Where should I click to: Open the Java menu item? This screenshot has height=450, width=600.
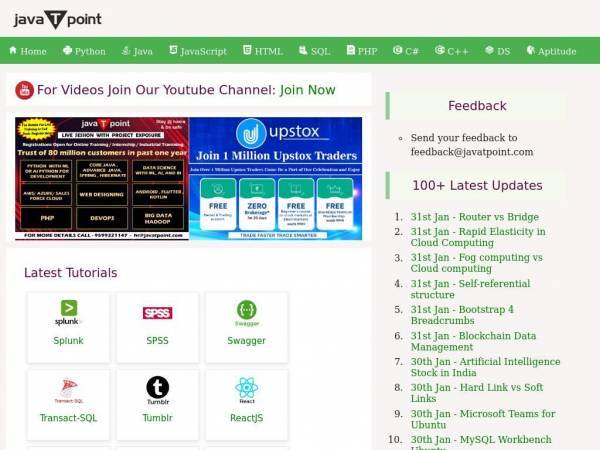[137, 51]
